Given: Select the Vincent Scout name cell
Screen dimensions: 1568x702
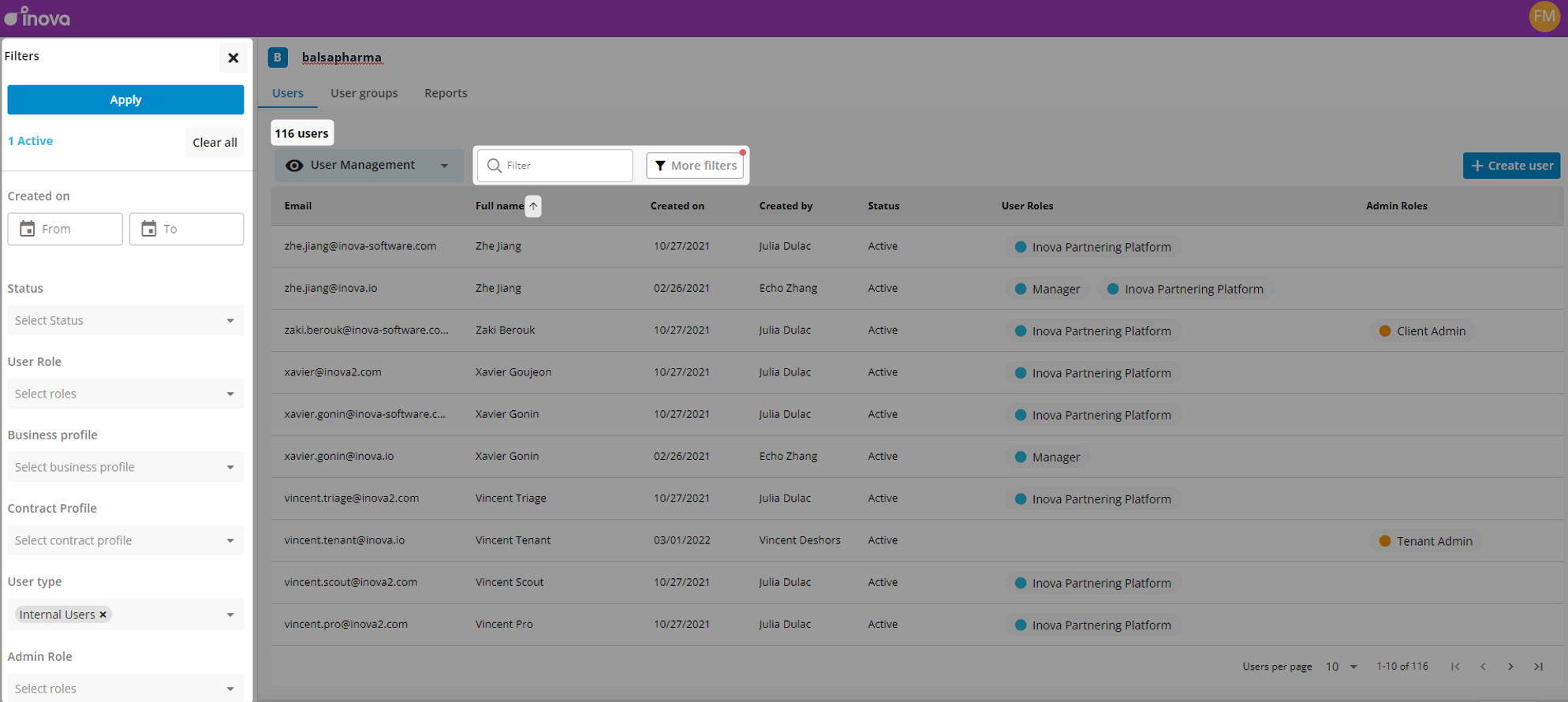Looking at the screenshot, I should (510, 582).
